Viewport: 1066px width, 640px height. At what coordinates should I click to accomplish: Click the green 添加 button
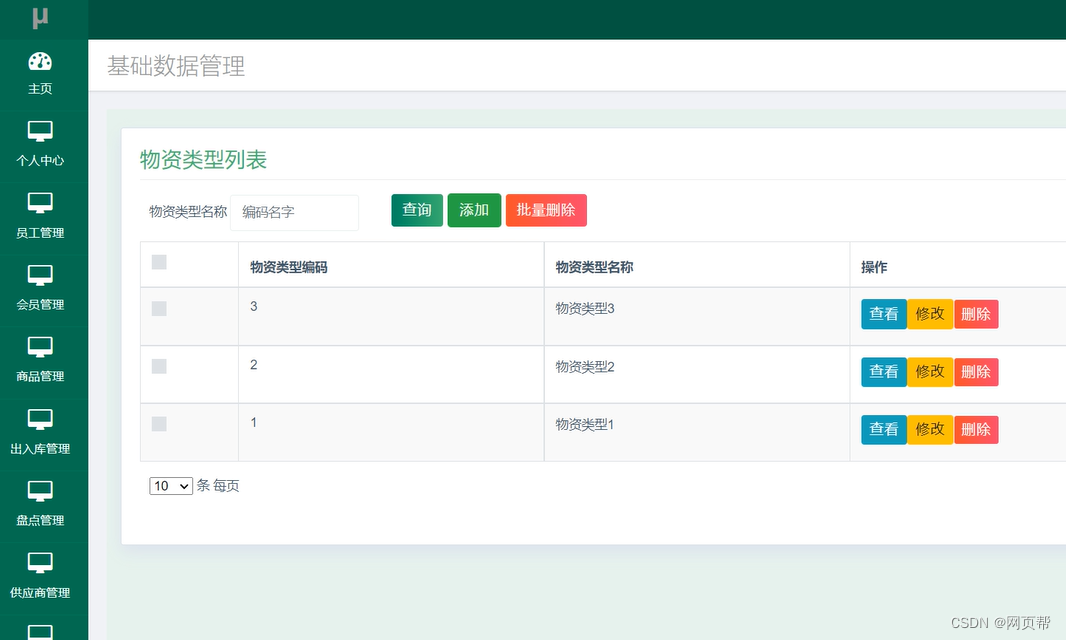tap(474, 210)
